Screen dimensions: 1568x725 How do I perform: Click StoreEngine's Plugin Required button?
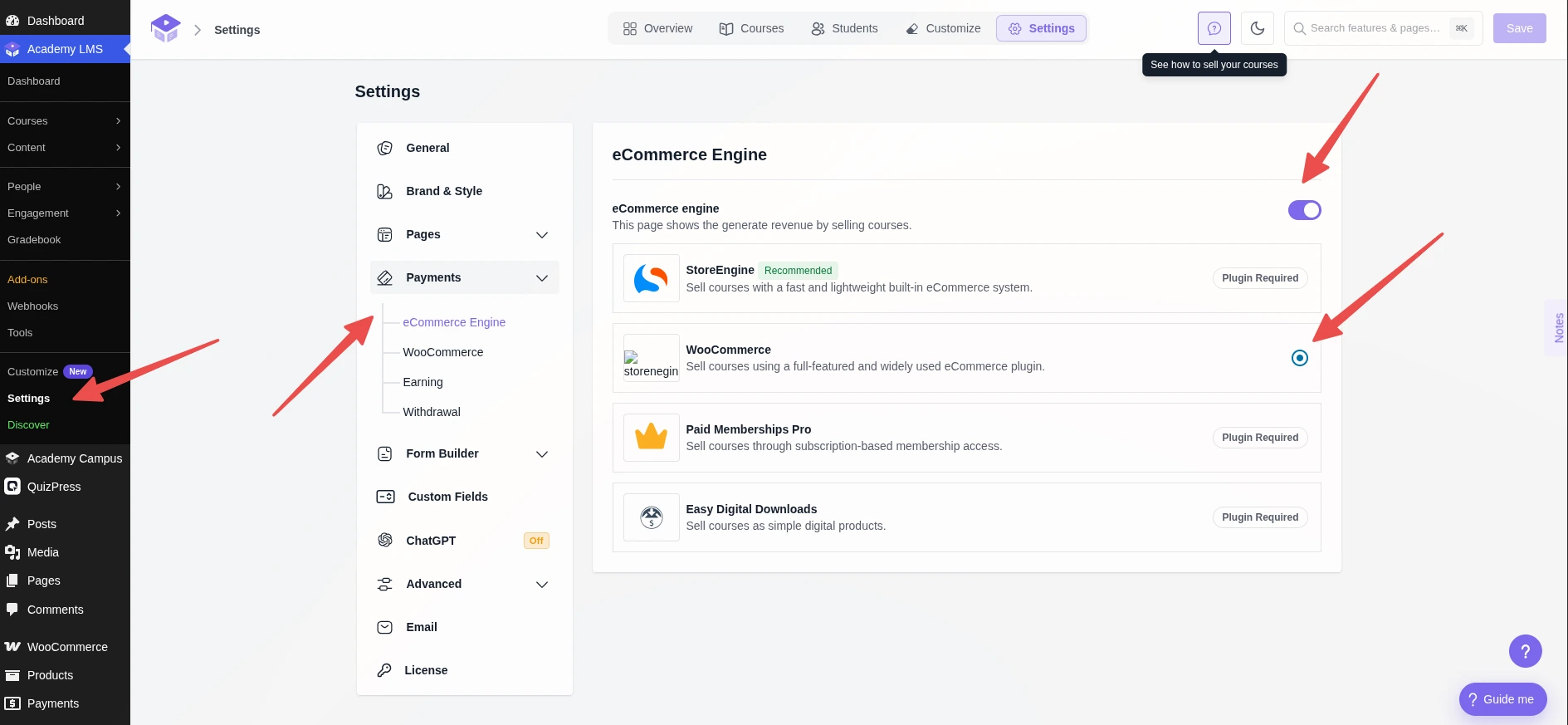1259,278
